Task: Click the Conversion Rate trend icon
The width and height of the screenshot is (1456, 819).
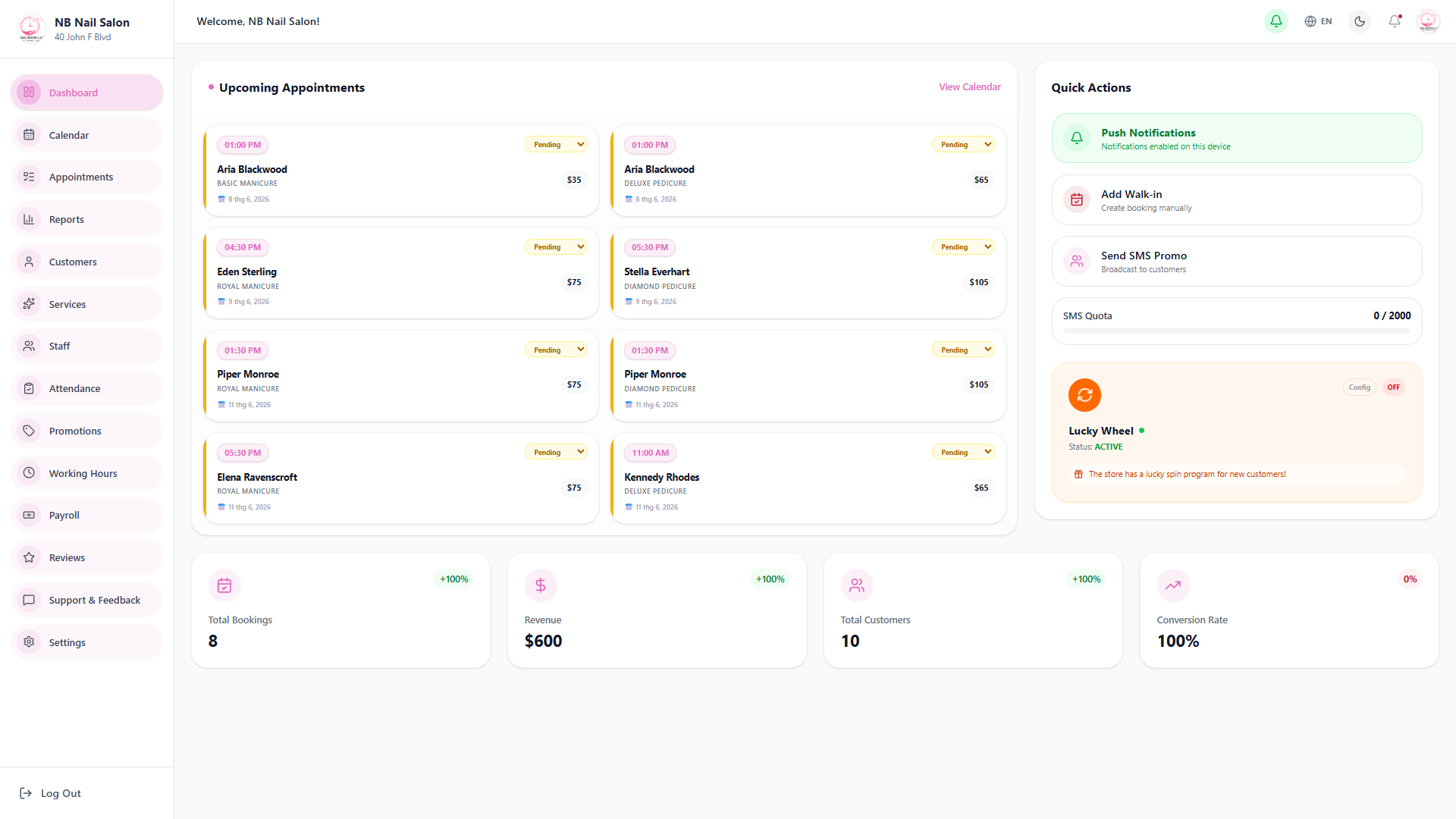Action: [x=1173, y=585]
